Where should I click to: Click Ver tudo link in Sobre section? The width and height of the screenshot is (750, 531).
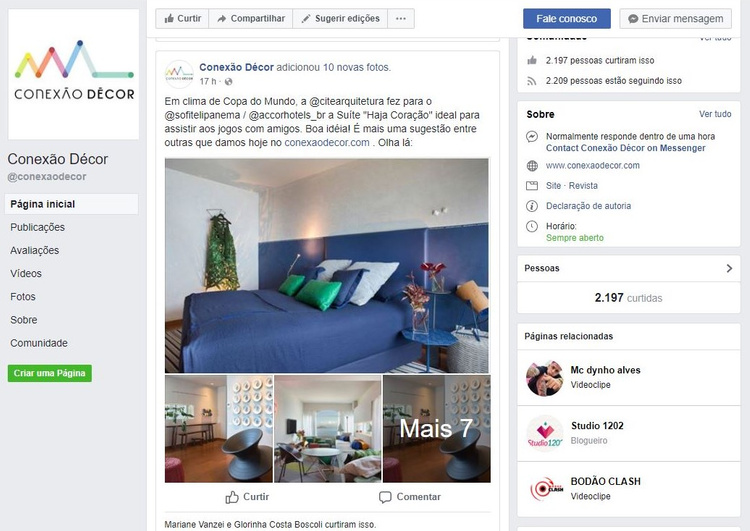point(715,114)
